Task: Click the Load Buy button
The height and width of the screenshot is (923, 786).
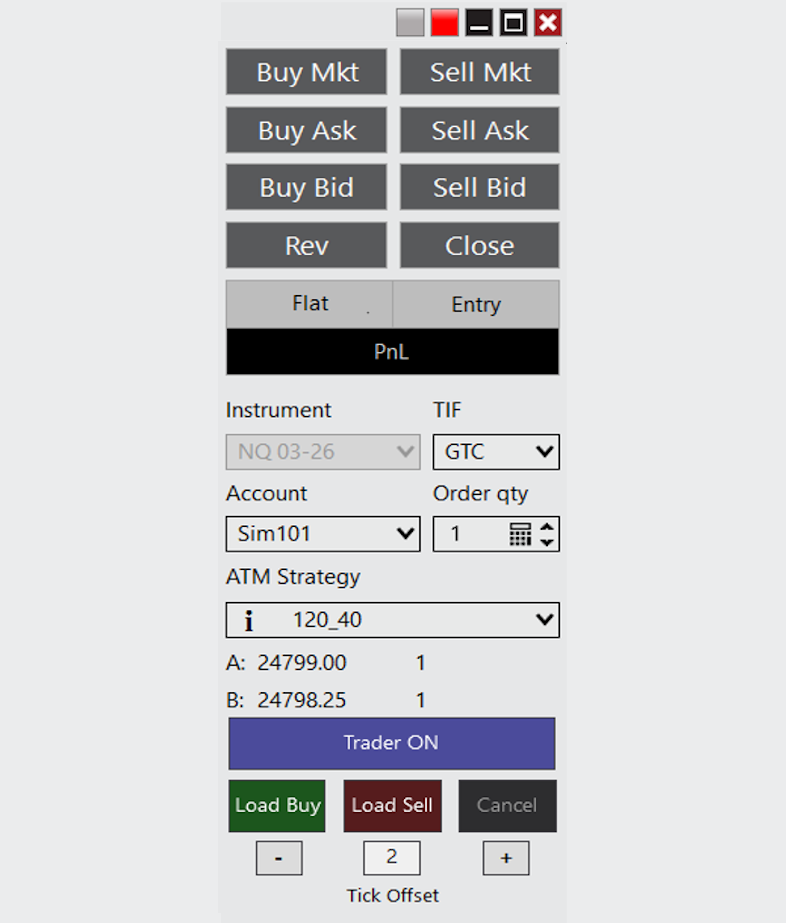Action: tap(278, 805)
